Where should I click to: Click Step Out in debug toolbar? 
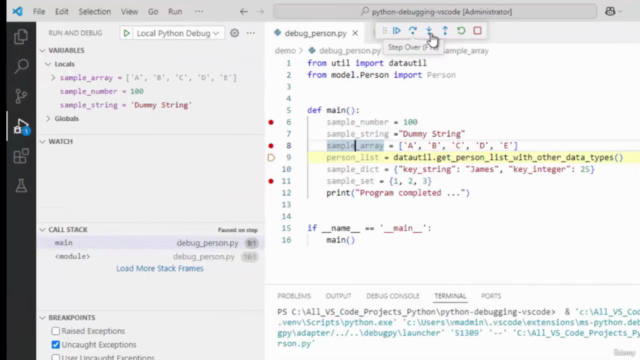[x=445, y=31]
